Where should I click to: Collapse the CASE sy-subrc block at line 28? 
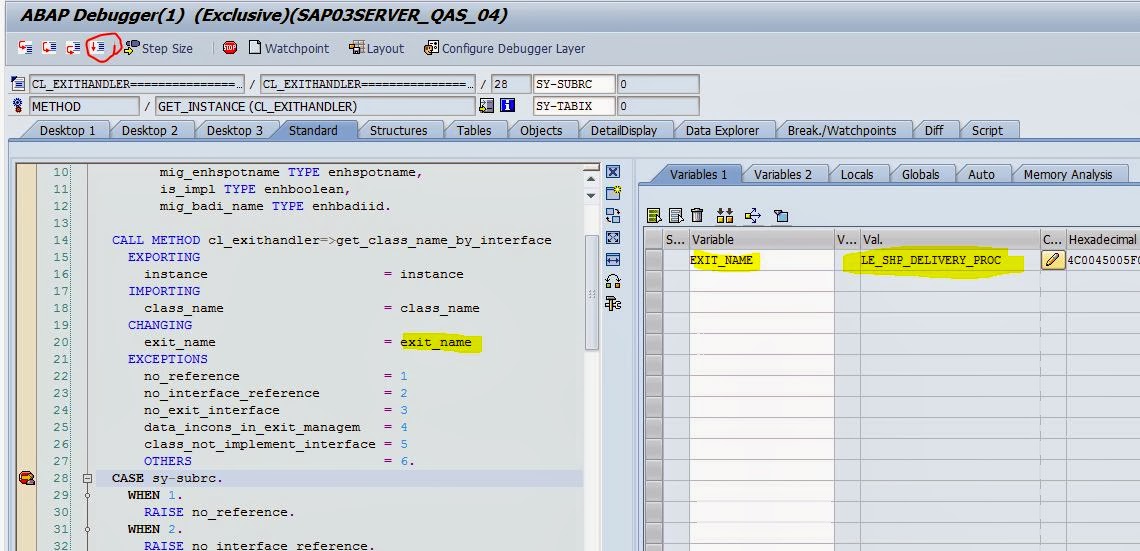pyautogui.click(x=88, y=478)
